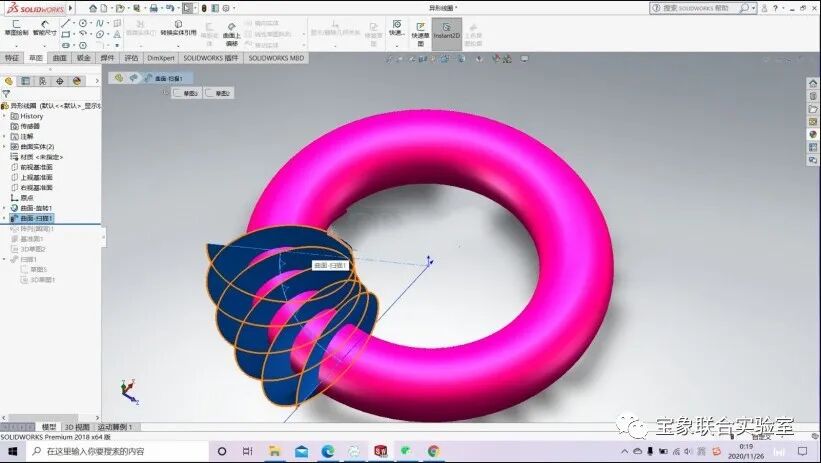Image resolution: width=821 pixels, height=463 pixels.
Task: Click the 曲面上偏移 offset on surface tool
Action: [x=231, y=34]
